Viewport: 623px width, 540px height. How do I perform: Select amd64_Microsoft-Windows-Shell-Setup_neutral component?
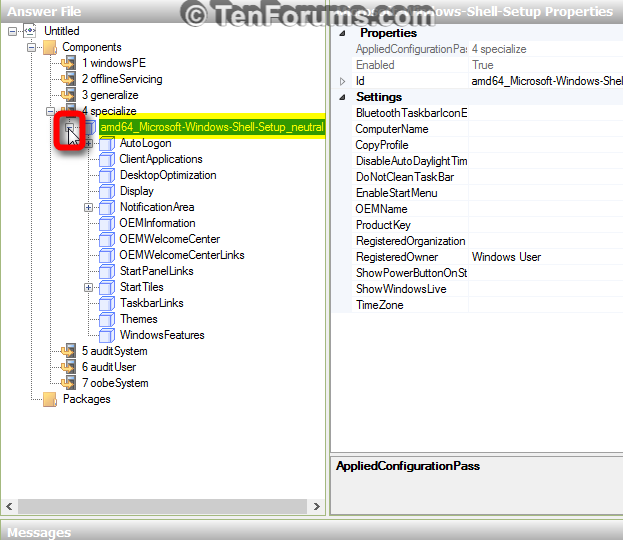click(212, 127)
